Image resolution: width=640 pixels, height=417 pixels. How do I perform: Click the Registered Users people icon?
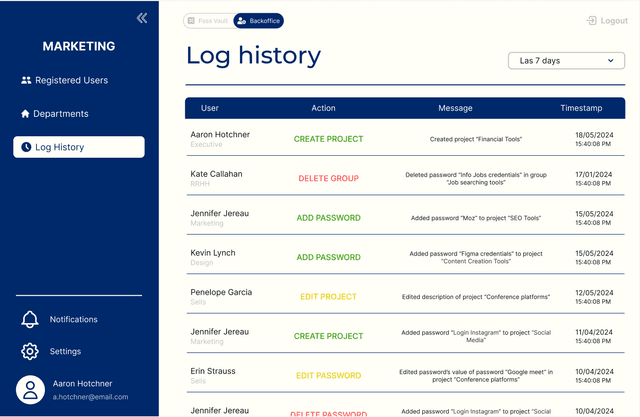[26, 80]
